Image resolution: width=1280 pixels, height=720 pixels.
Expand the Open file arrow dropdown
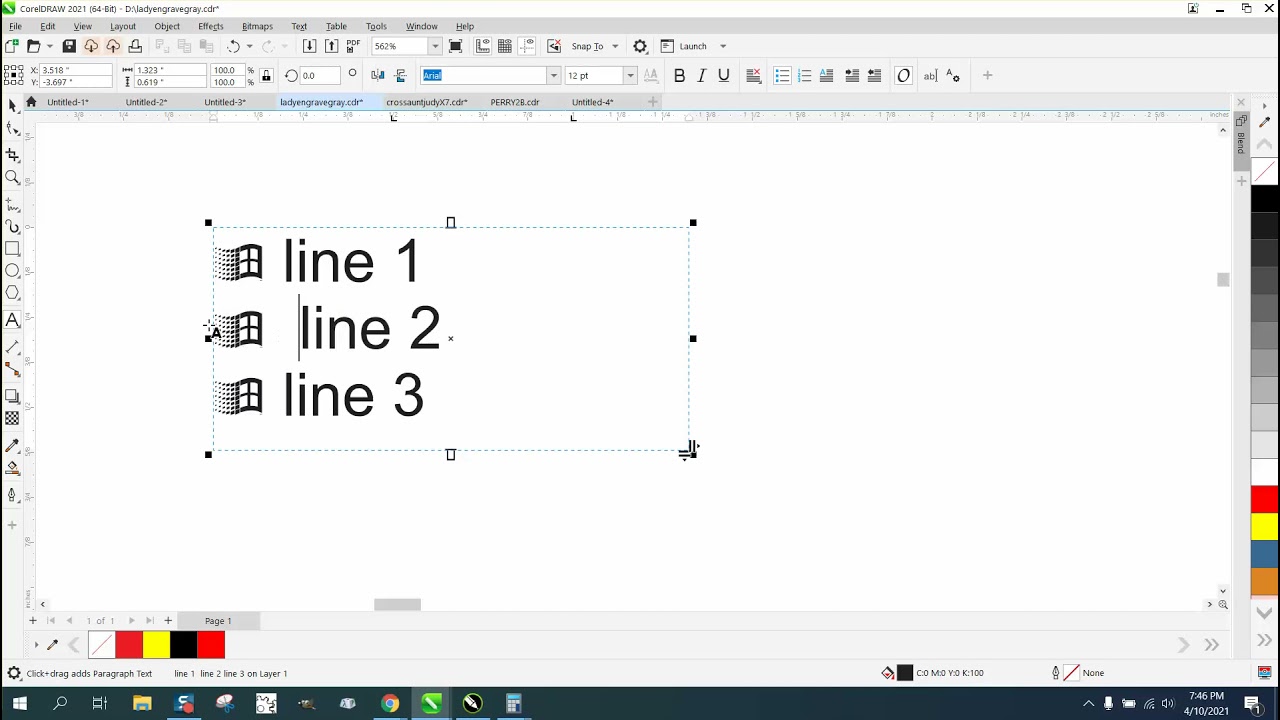pyautogui.click(x=49, y=46)
